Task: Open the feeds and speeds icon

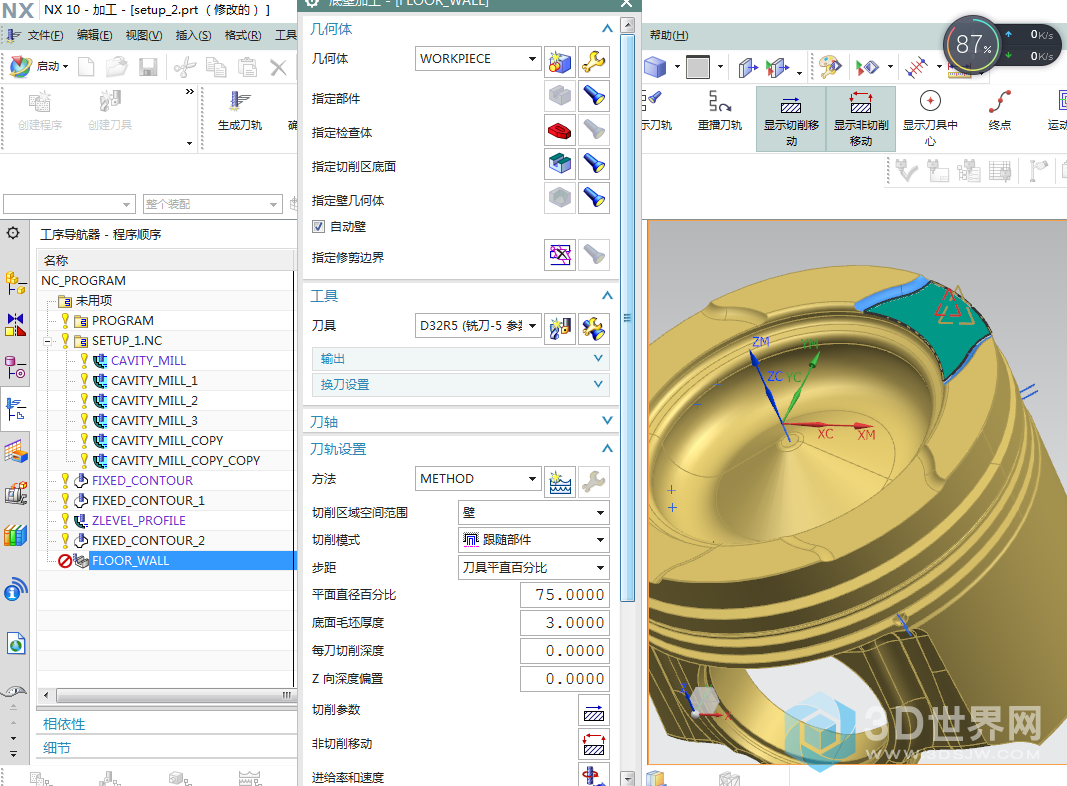Action: (x=594, y=774)
